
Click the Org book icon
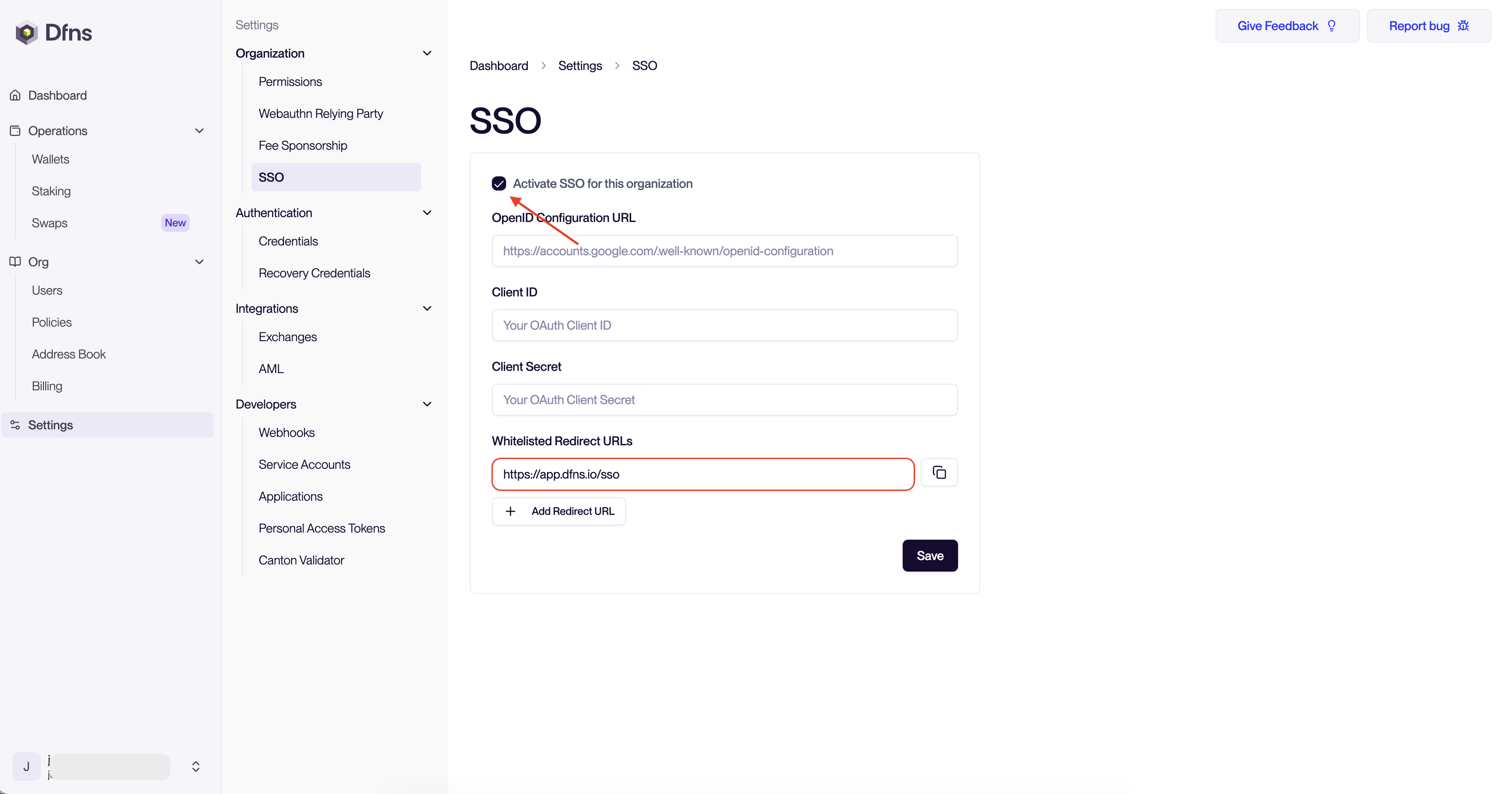pos(15,262)
